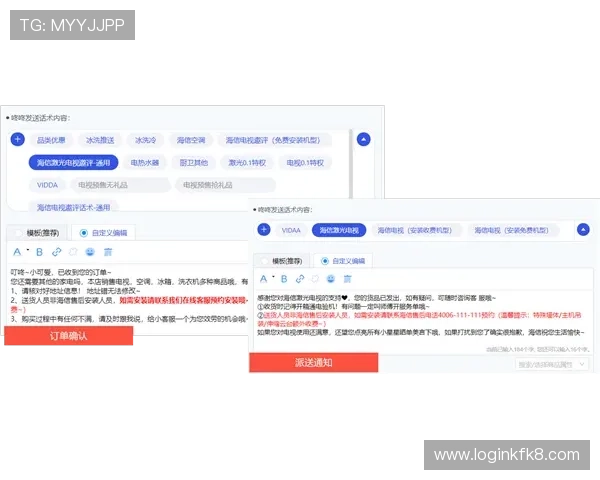Select the 品类优惠 tag
600x480 pixels.
tap(51, 140)
